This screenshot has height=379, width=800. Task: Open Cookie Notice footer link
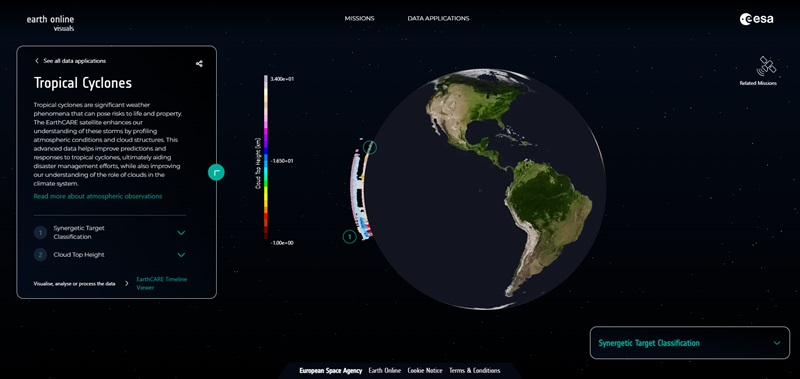coord(425,371)
